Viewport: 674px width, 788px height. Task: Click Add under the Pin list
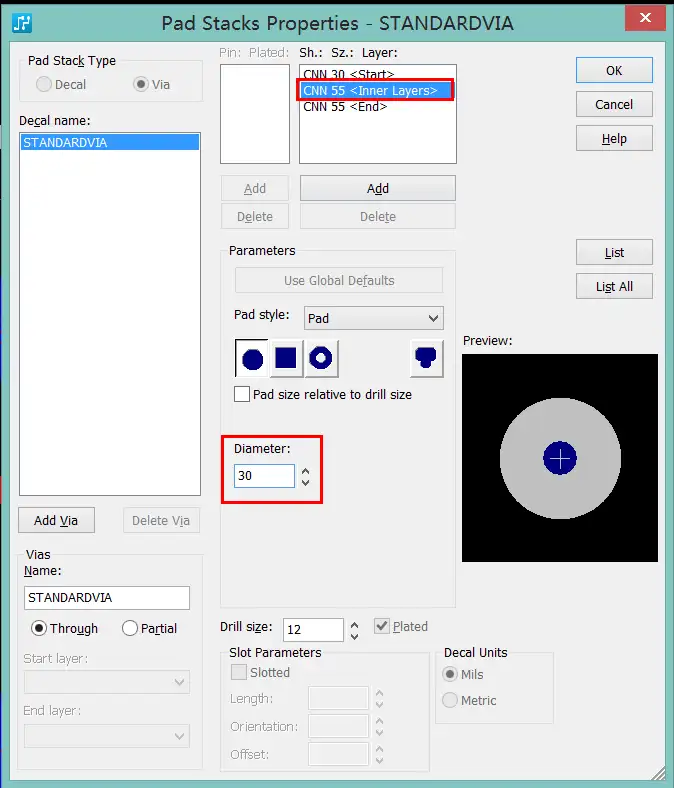(255, 188)
